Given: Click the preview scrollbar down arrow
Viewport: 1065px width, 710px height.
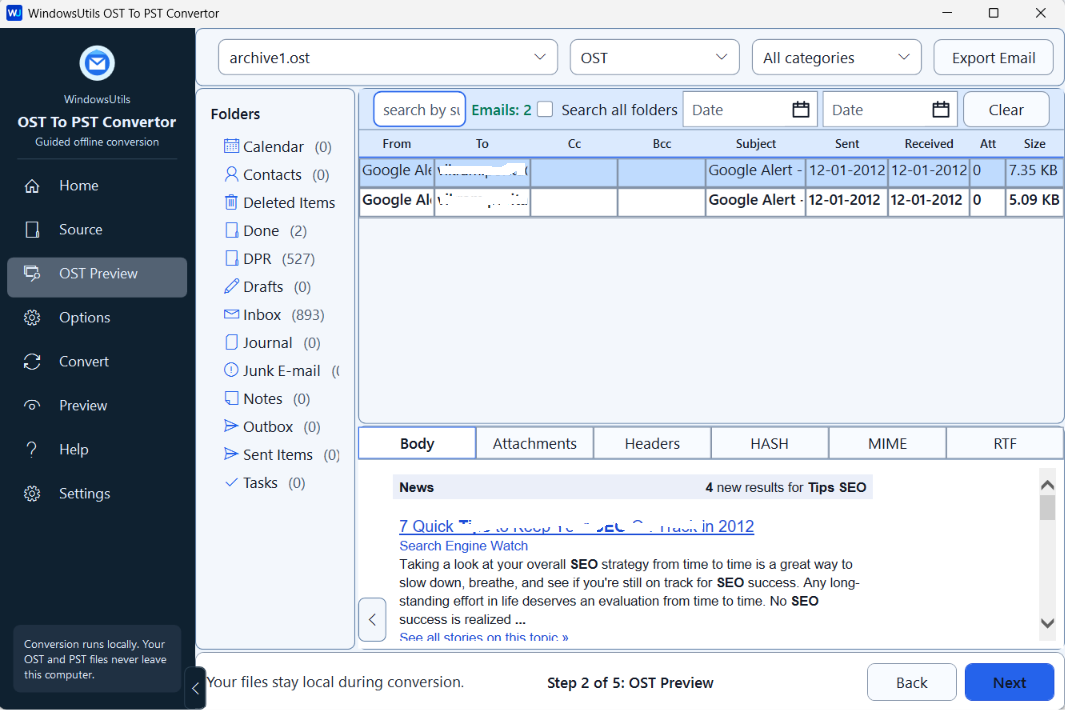Looking at the screenshot, I should [1047, 623].
